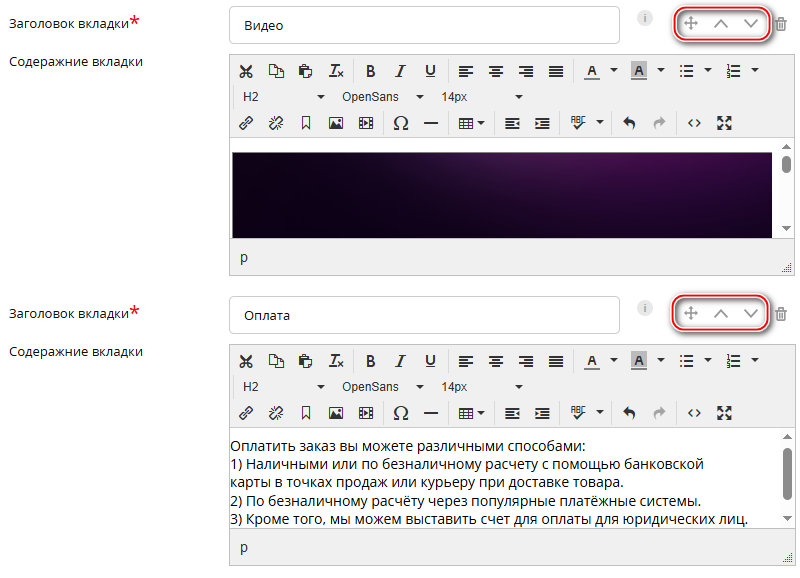Move the Видео tab down with the arrow
Image resolution: width=800 pixels, height=578 pixels.
click(751, 24)
